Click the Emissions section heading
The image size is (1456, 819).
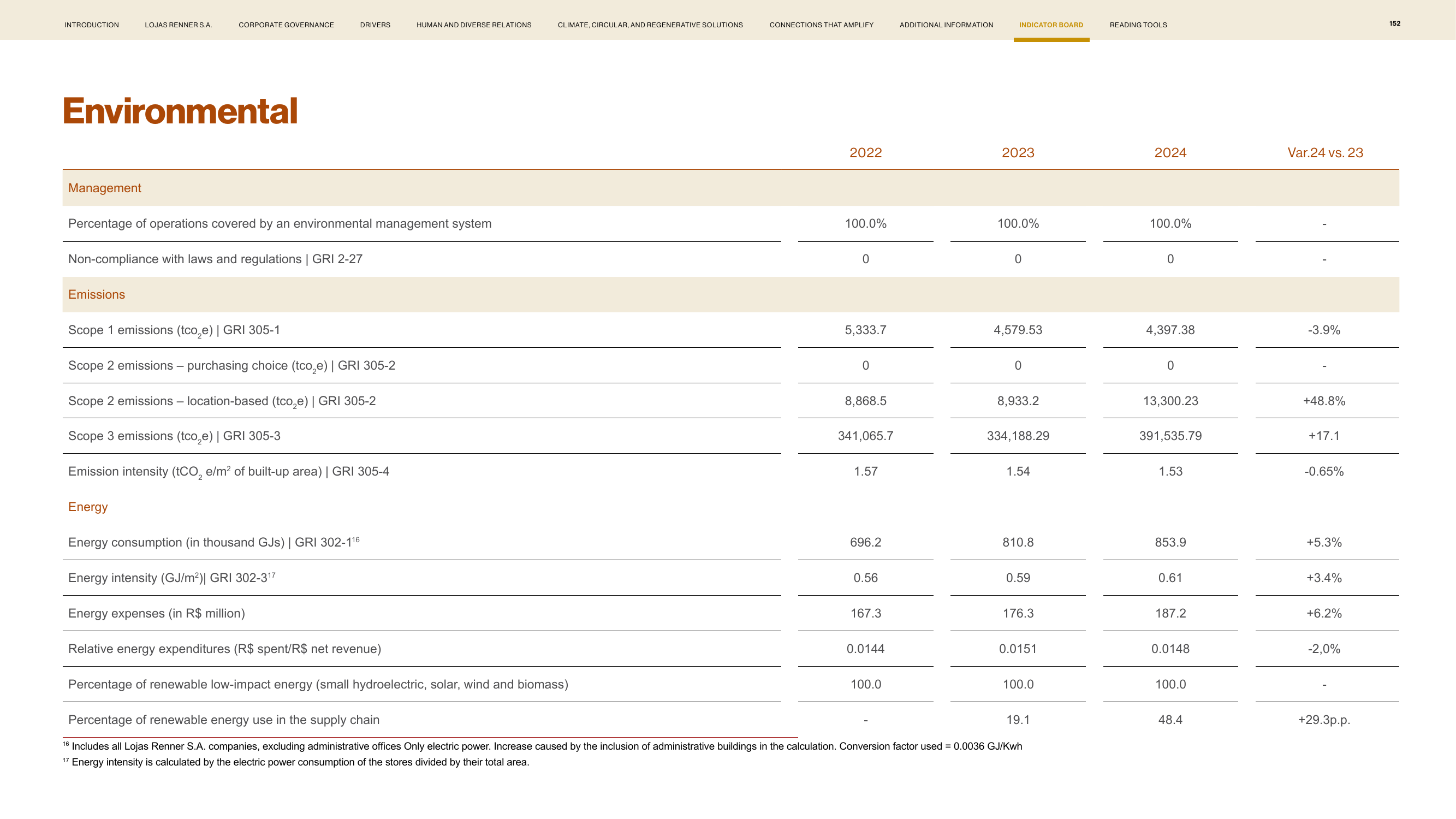[97, 294]
